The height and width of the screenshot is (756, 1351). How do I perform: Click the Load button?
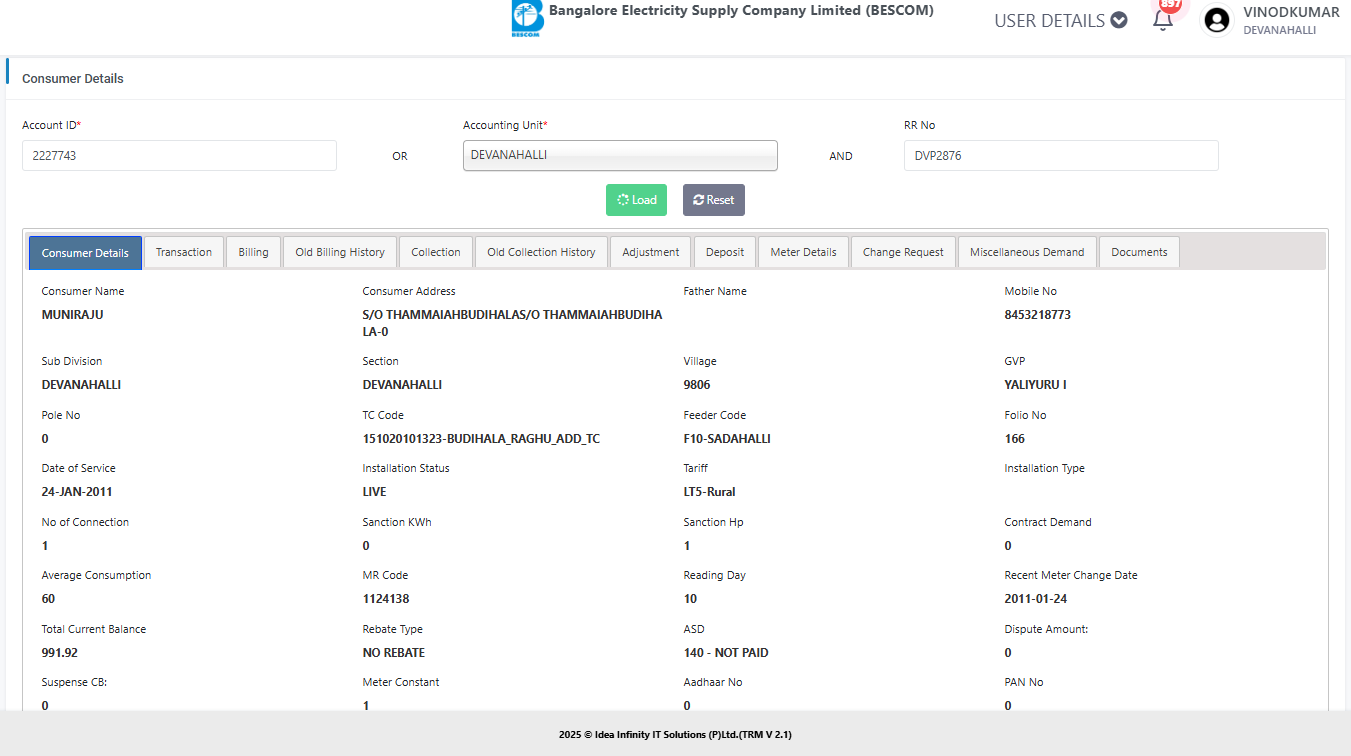point(636,200)
